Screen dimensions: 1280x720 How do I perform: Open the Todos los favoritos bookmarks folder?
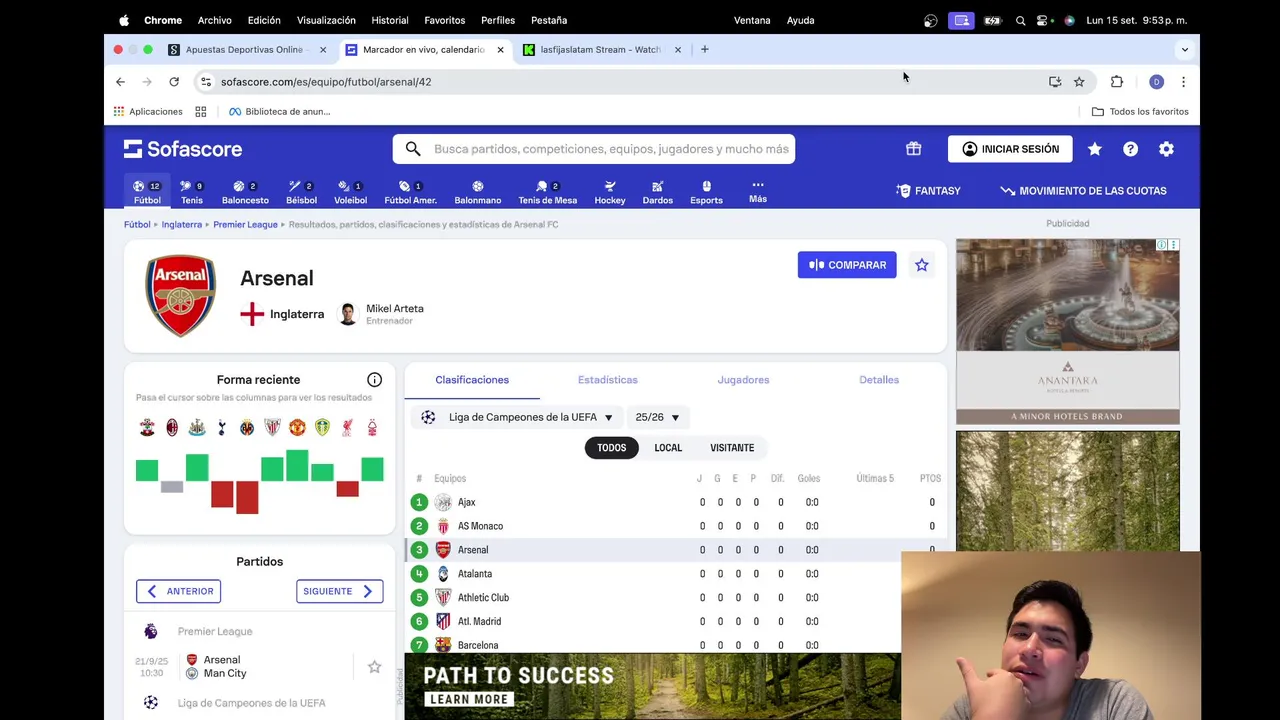(1140, 111)
